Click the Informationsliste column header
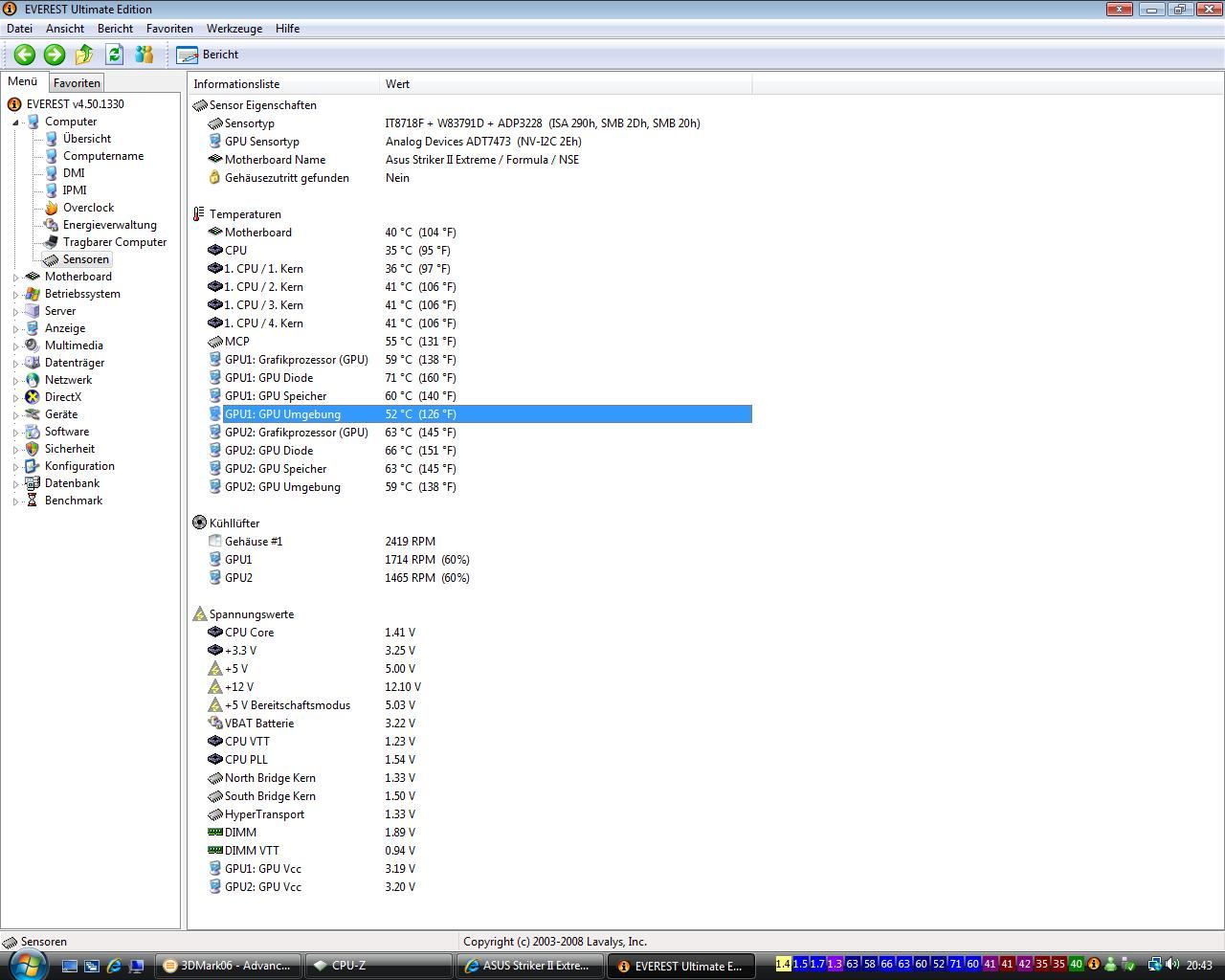Screen dimensions: 1225x980 [x=284, y=84]
